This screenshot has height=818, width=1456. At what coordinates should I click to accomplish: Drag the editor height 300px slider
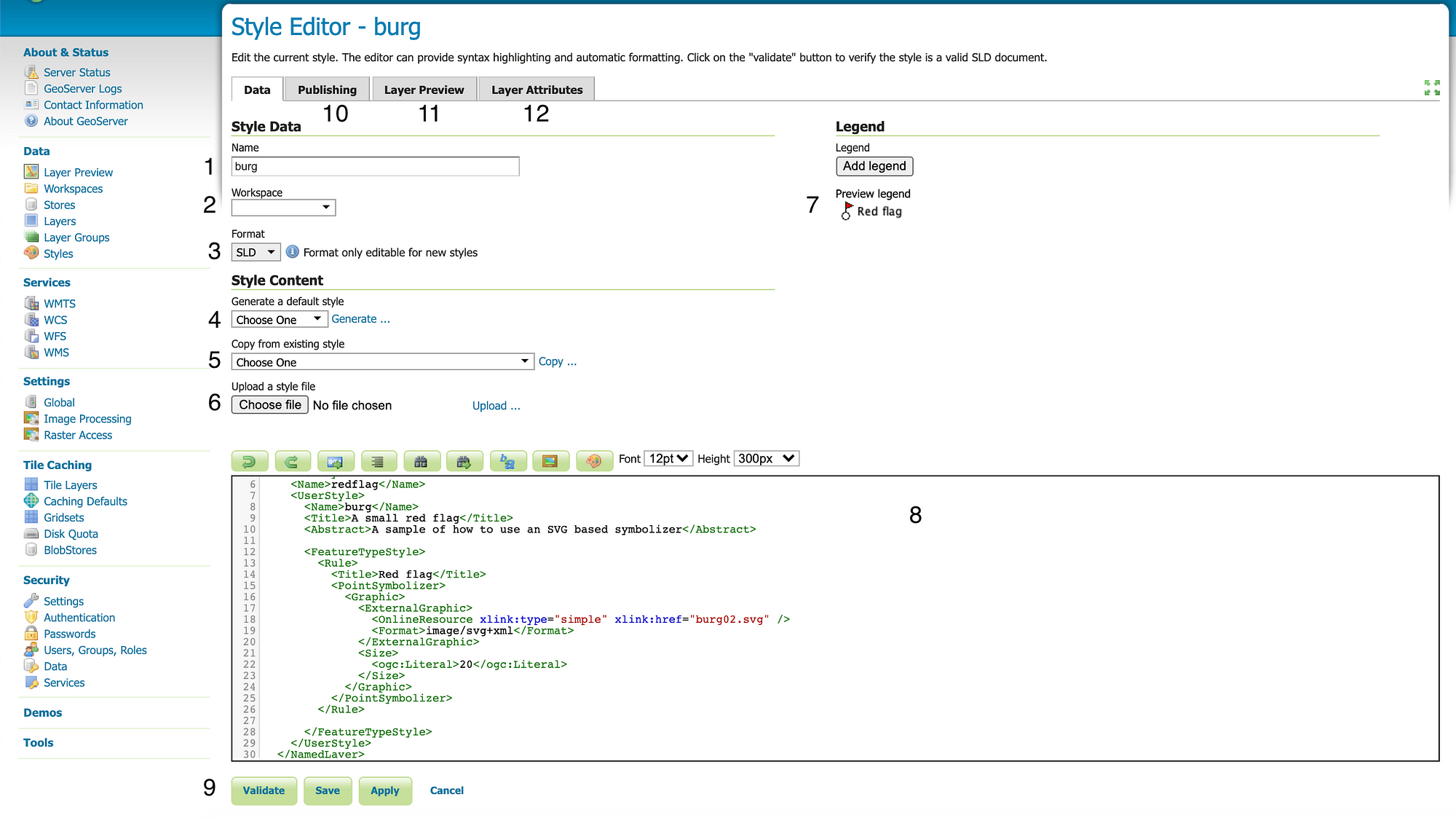[x=765, y=458]
